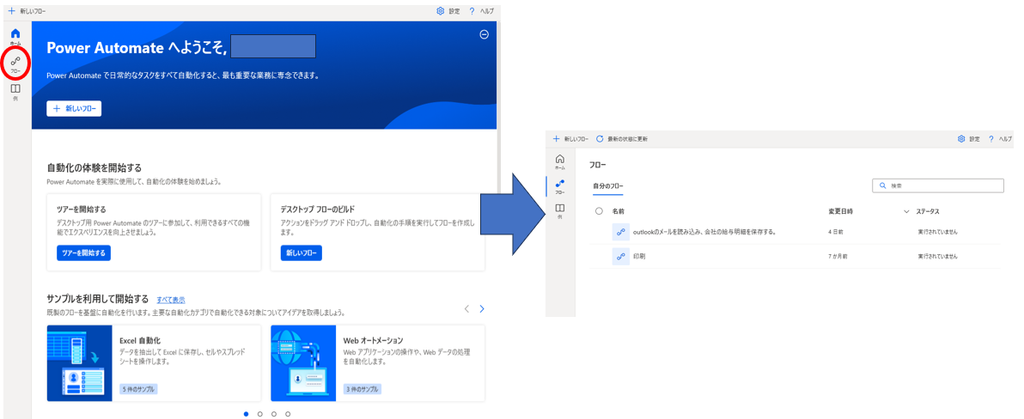The height and width of the screenshot is (419, 1024).
Task: Open 設定 gear in right window
Action: (x=968, y=139)
